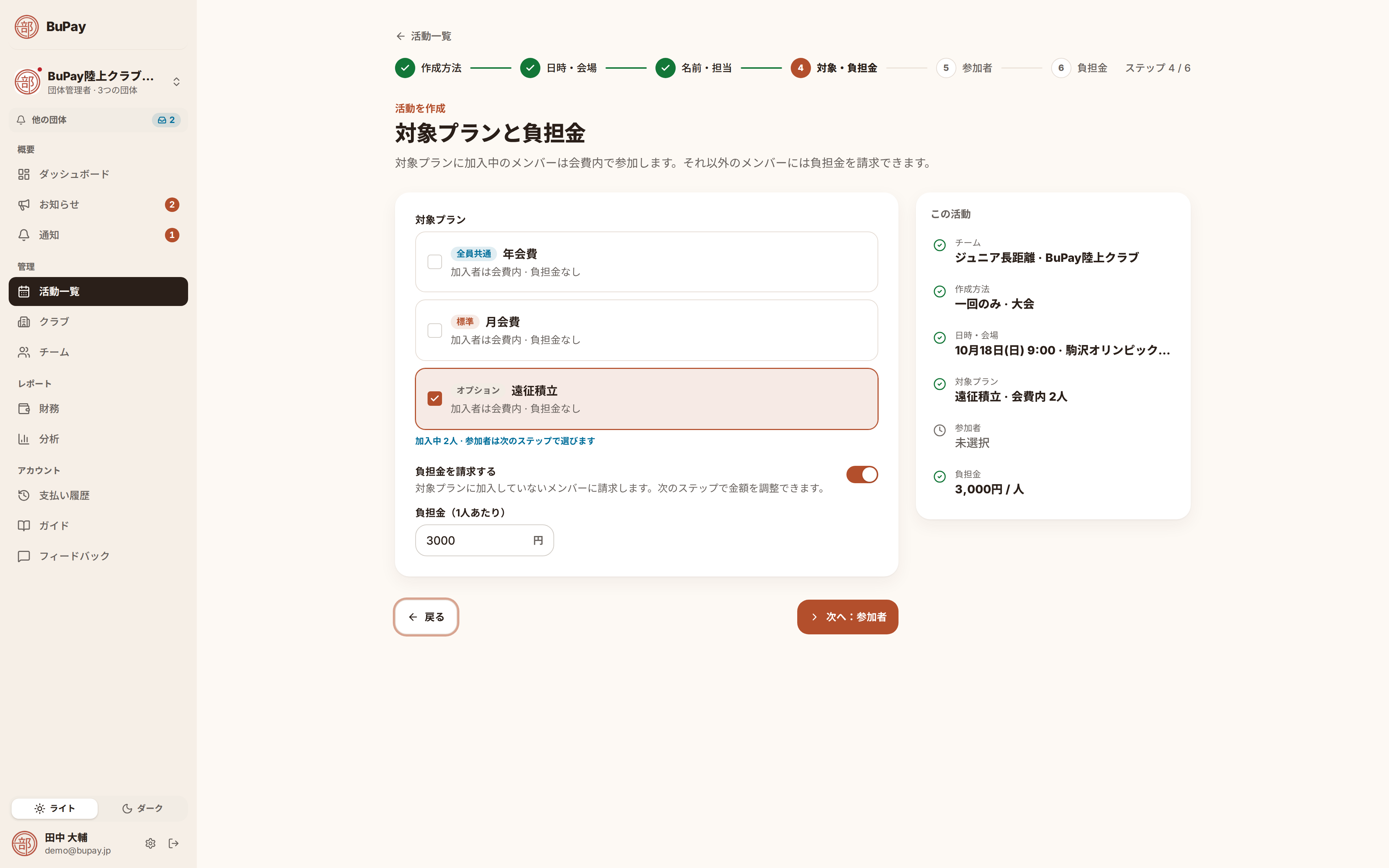Check the 年会費 plan checkbox
This screenshot has width=1389, height=868.
pyautogui.click(x=435, y=262)
